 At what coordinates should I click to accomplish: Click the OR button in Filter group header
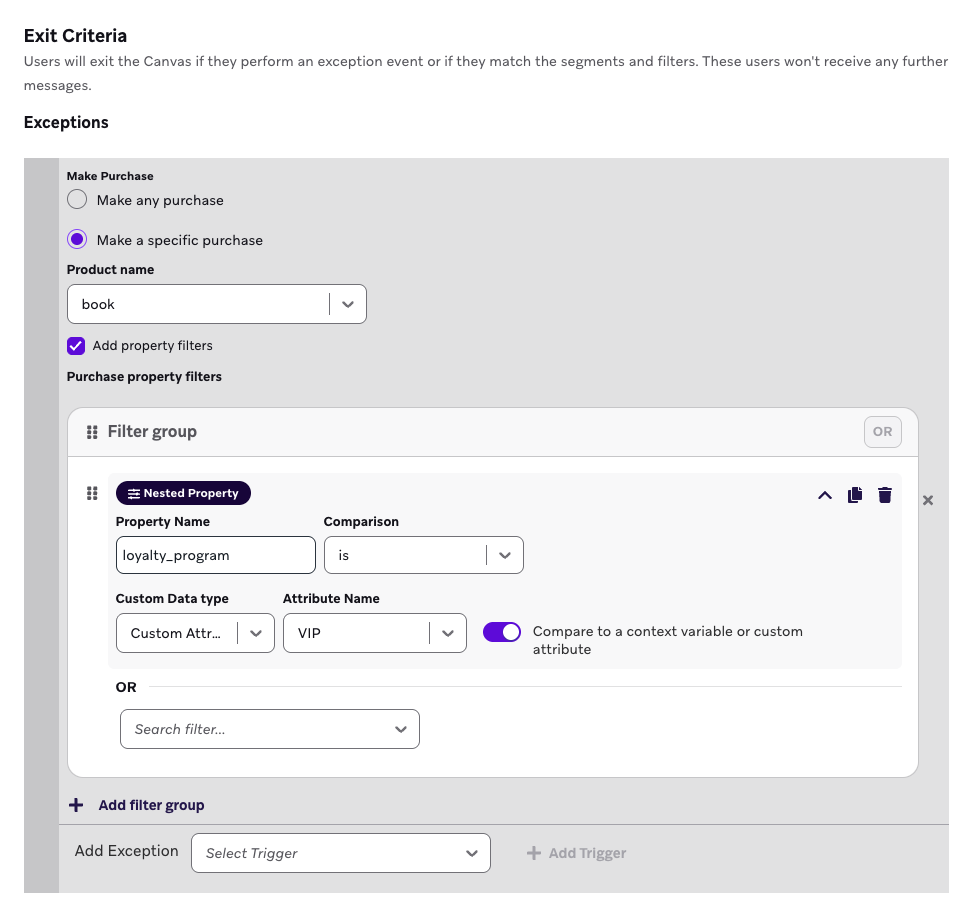pos(882,432)
